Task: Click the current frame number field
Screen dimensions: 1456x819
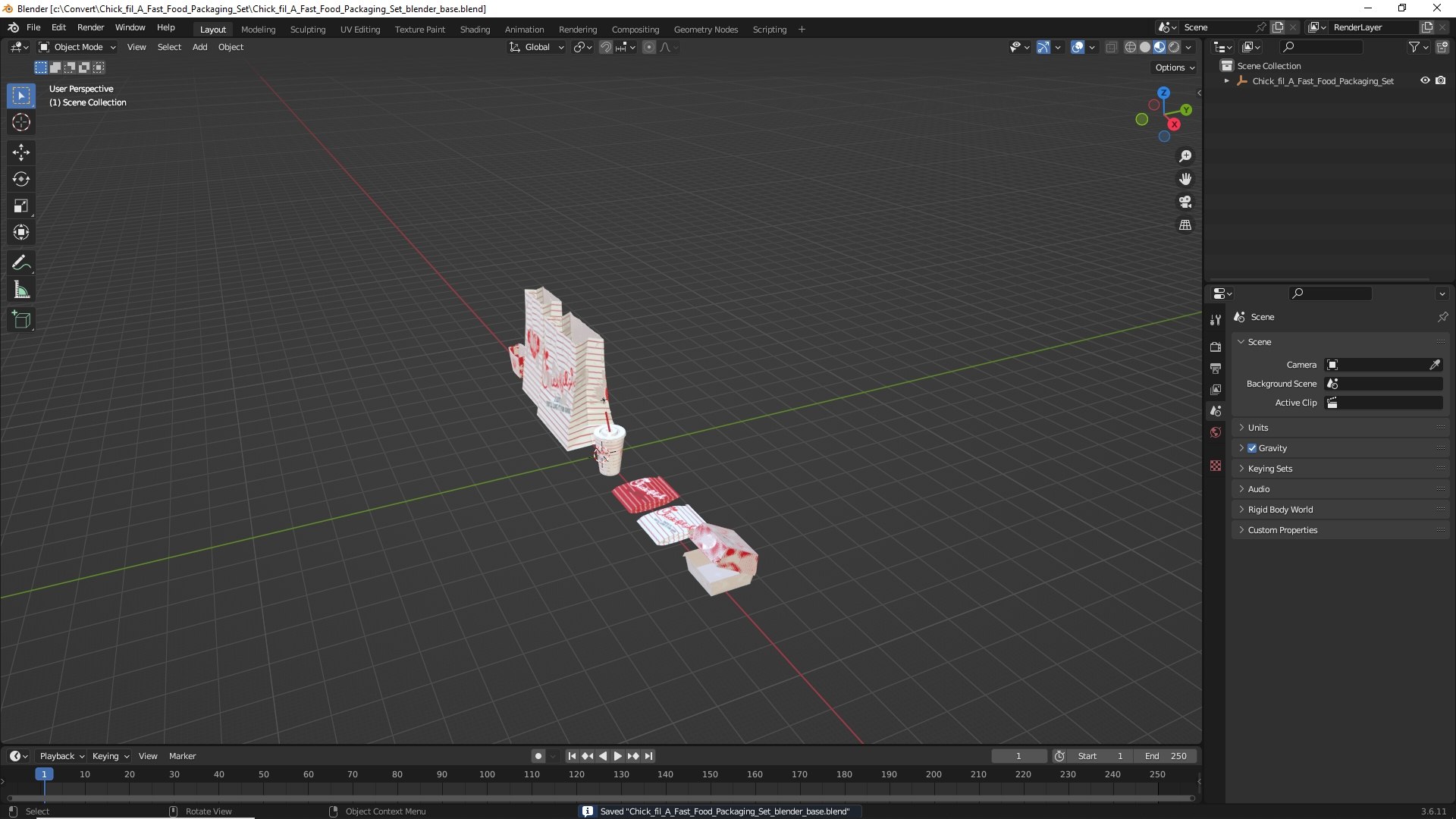Action: coord(1018,756)
